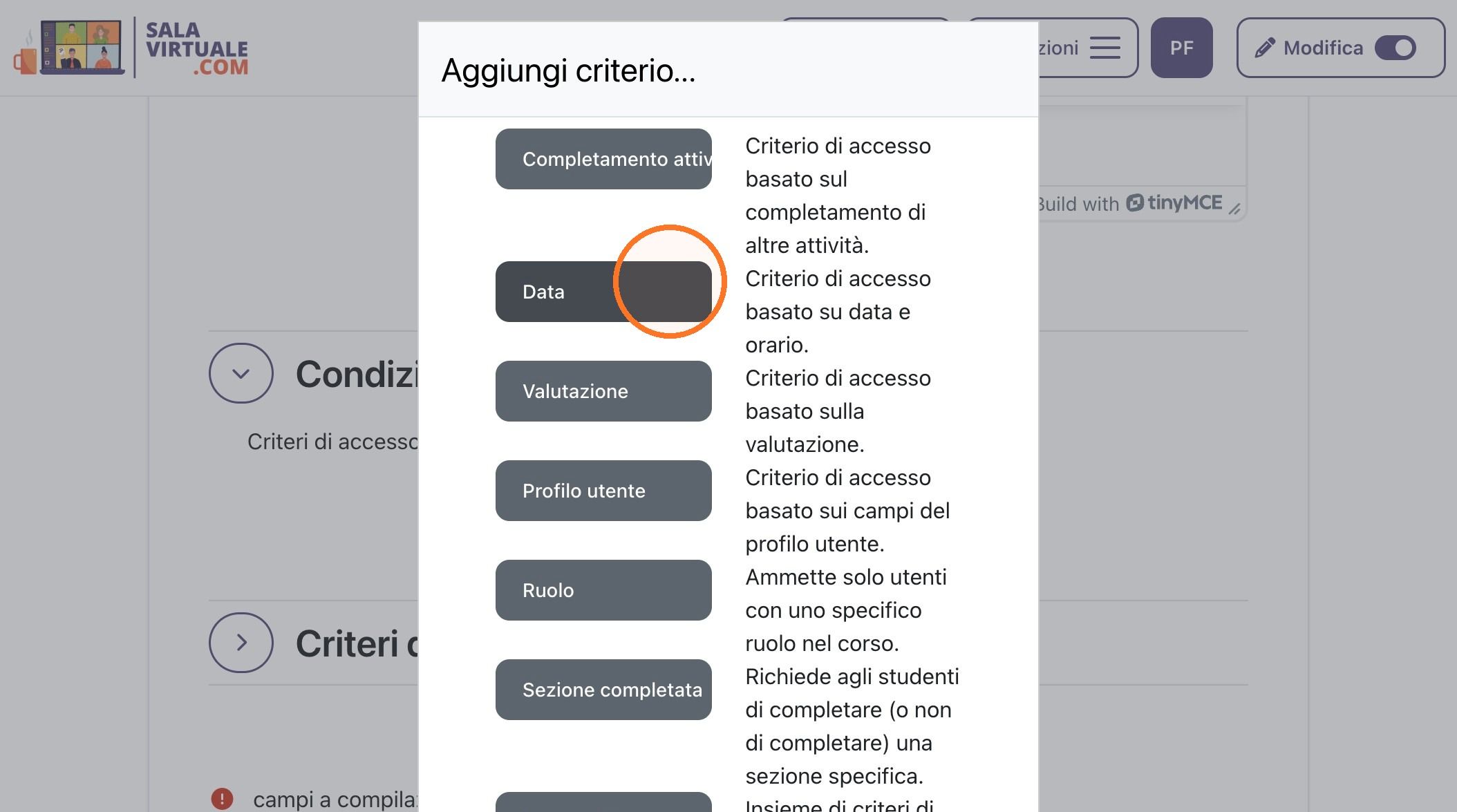This screenshot has height=812, width=1457.
Task: Open the PF user avatar menu
Action: (1181, 48)
